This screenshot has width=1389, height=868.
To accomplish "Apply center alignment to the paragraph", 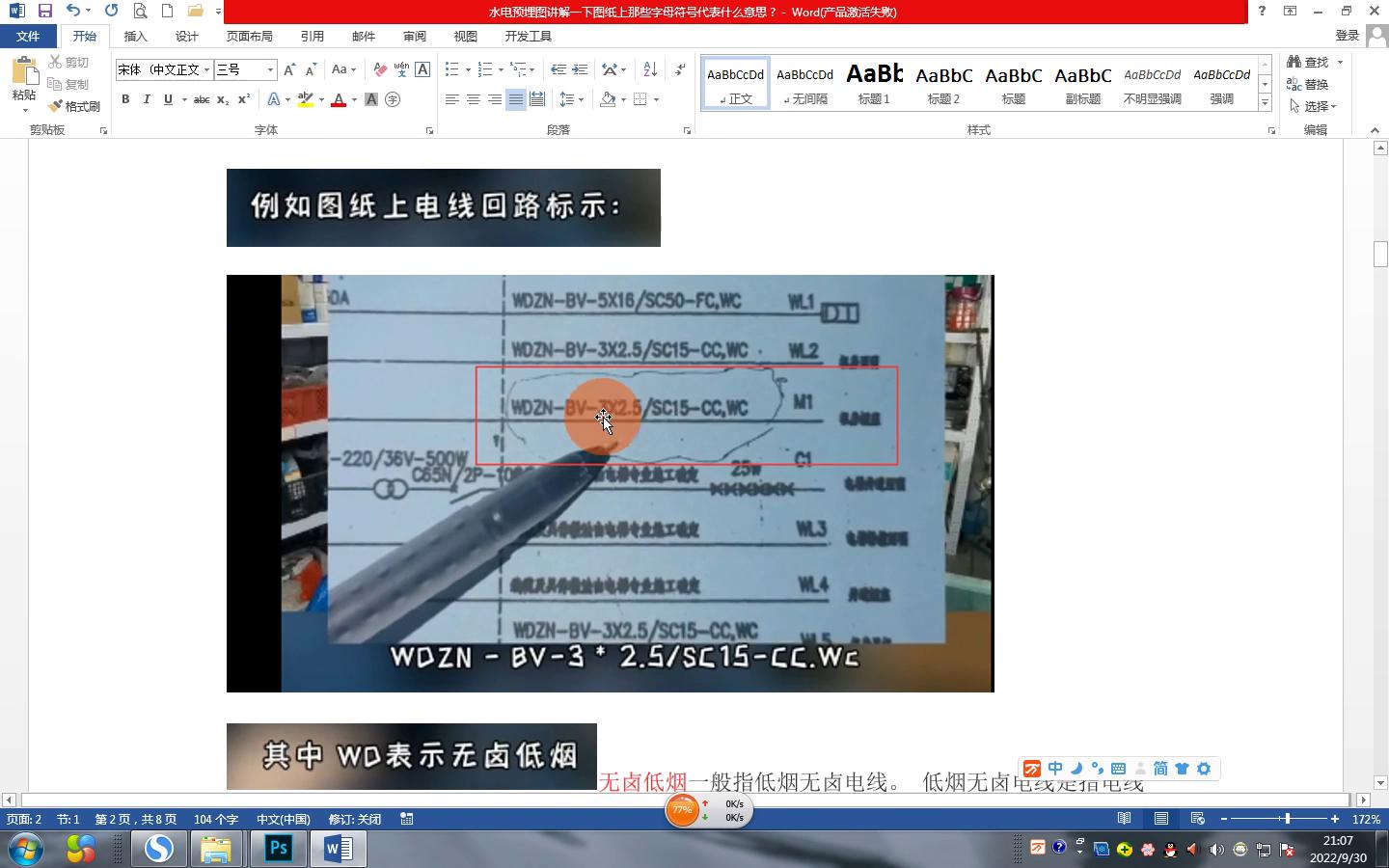I will coord(473,99).
